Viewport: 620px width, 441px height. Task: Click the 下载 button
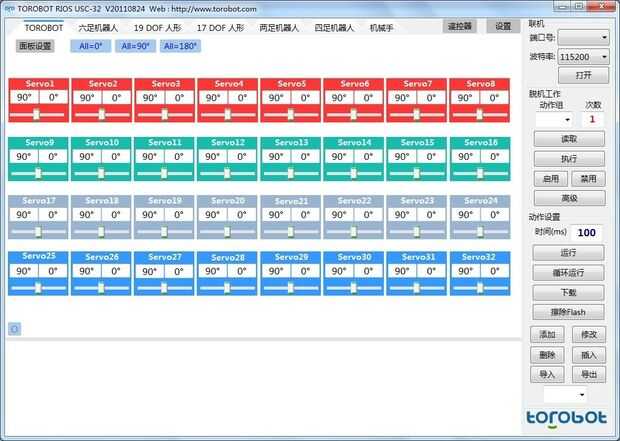(x=569, y=292)
